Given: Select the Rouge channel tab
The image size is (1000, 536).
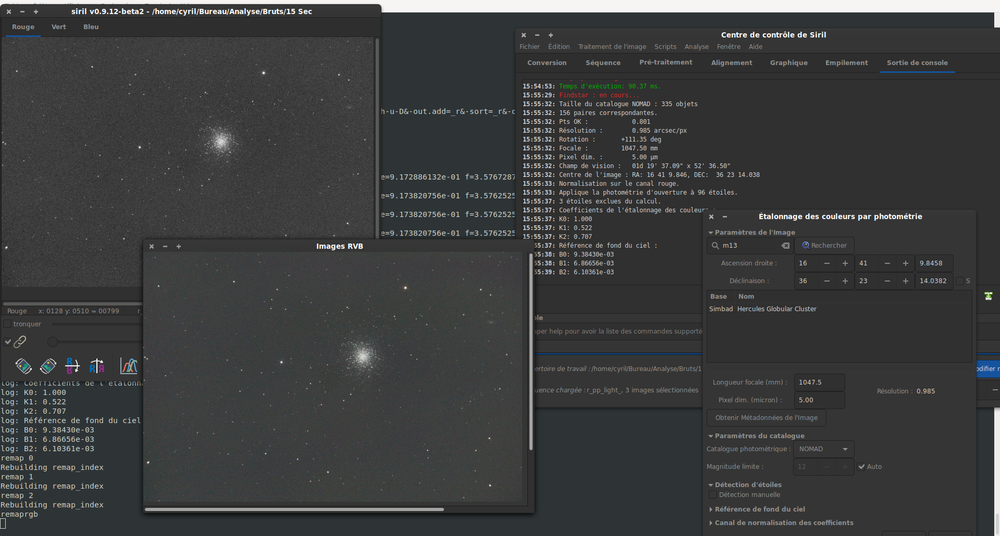Looking at the screenshot, I should (23, 27).
